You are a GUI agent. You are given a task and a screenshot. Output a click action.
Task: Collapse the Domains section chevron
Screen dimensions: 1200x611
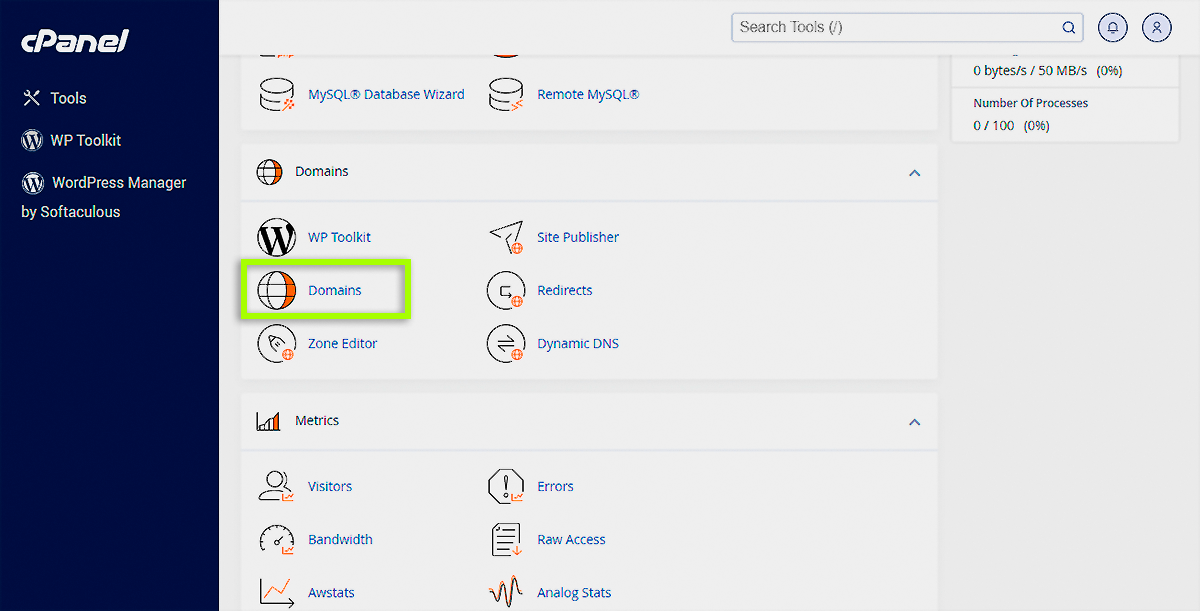tap(914, 173)
